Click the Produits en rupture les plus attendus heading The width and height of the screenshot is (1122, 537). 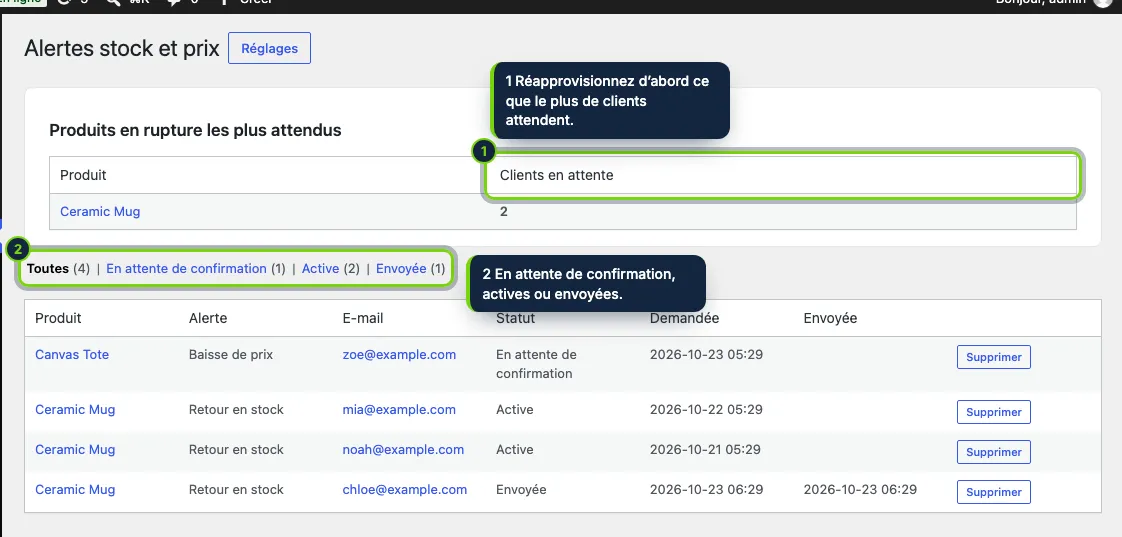(x=195, y=130)
